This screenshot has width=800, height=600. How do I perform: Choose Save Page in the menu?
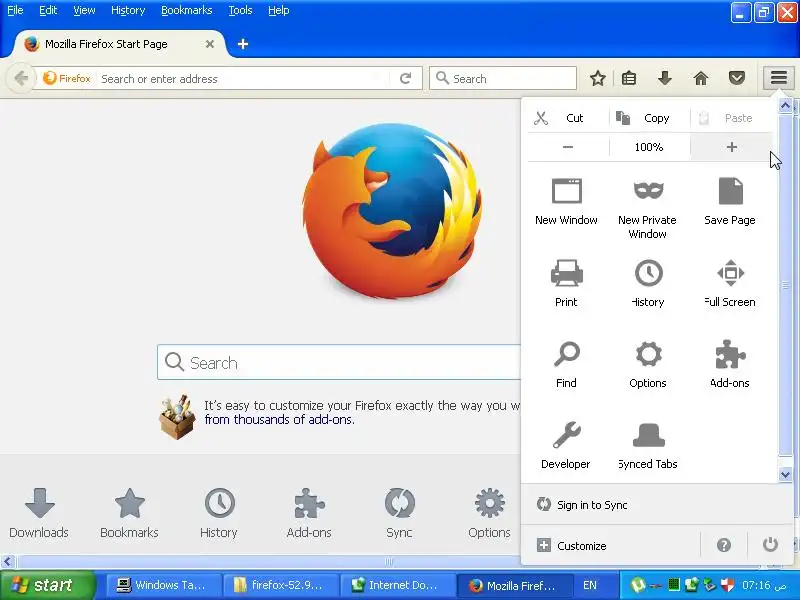730,202
